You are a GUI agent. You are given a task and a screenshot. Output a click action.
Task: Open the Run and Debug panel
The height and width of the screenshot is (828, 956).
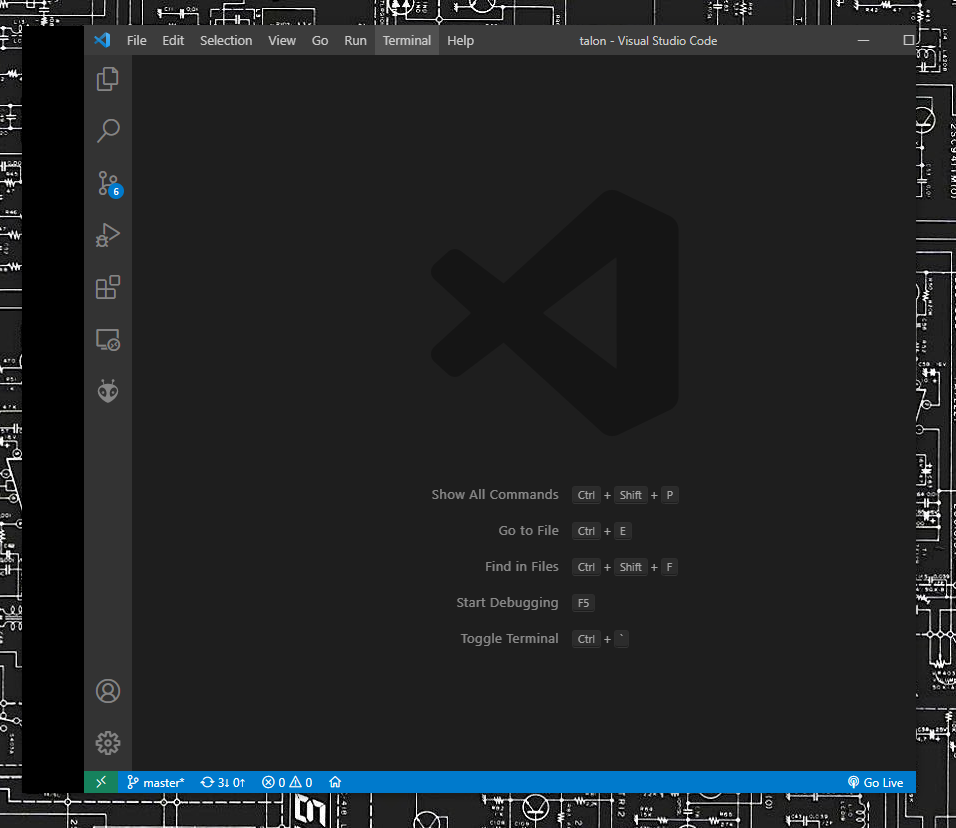[107, 235]
